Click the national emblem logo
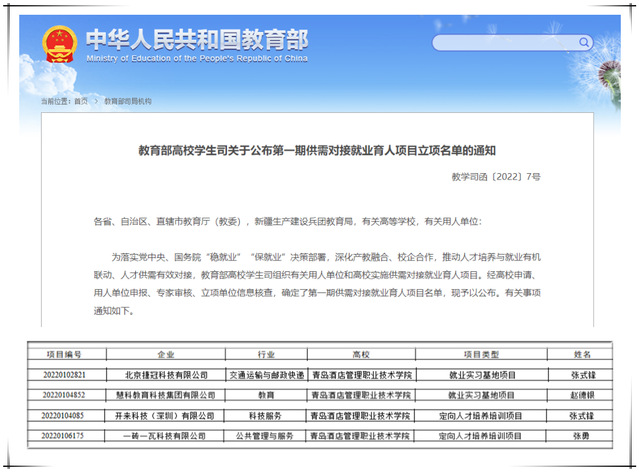The image size is (639, 472). (x=58, y=44)
